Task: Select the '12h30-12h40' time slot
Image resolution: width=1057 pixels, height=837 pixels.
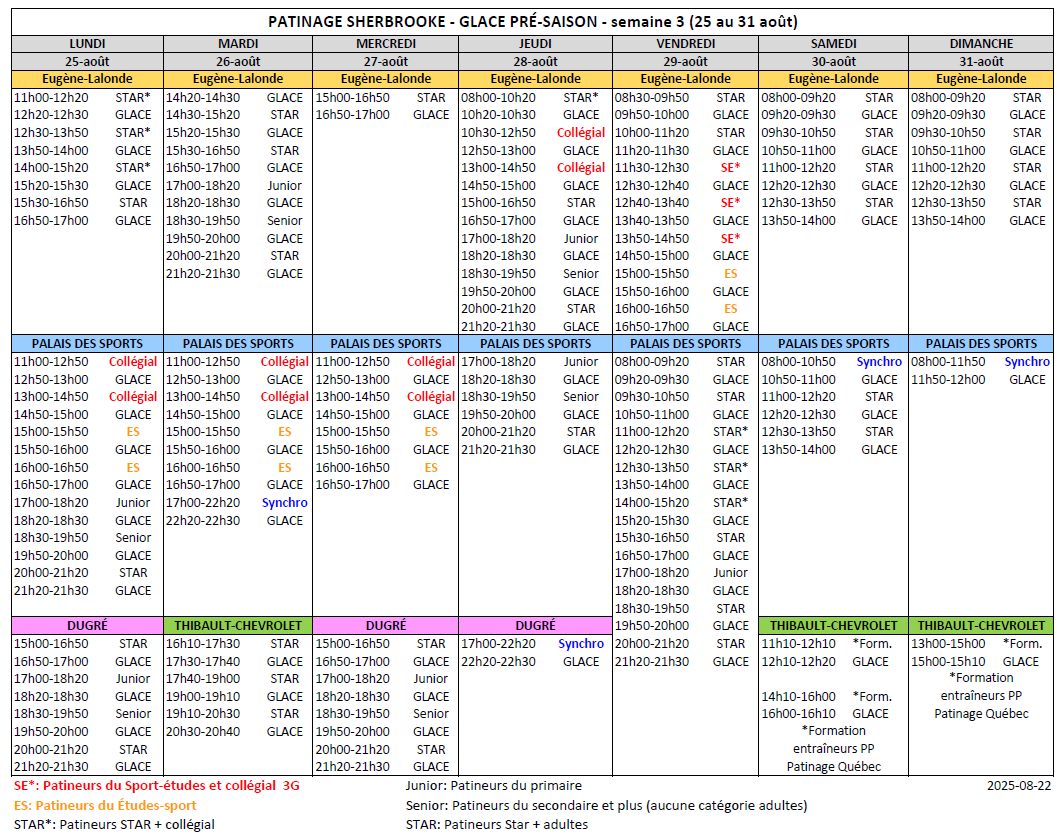Action: (x=652, y=185)
